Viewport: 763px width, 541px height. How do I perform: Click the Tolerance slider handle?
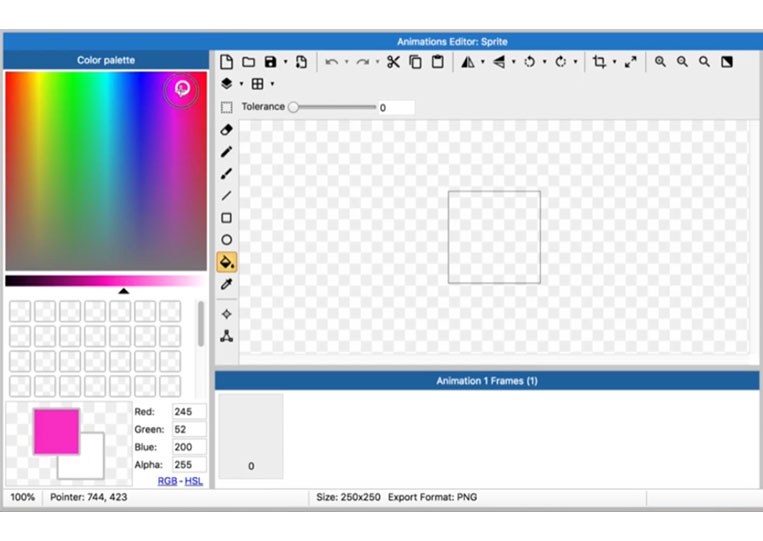[293, 107]
